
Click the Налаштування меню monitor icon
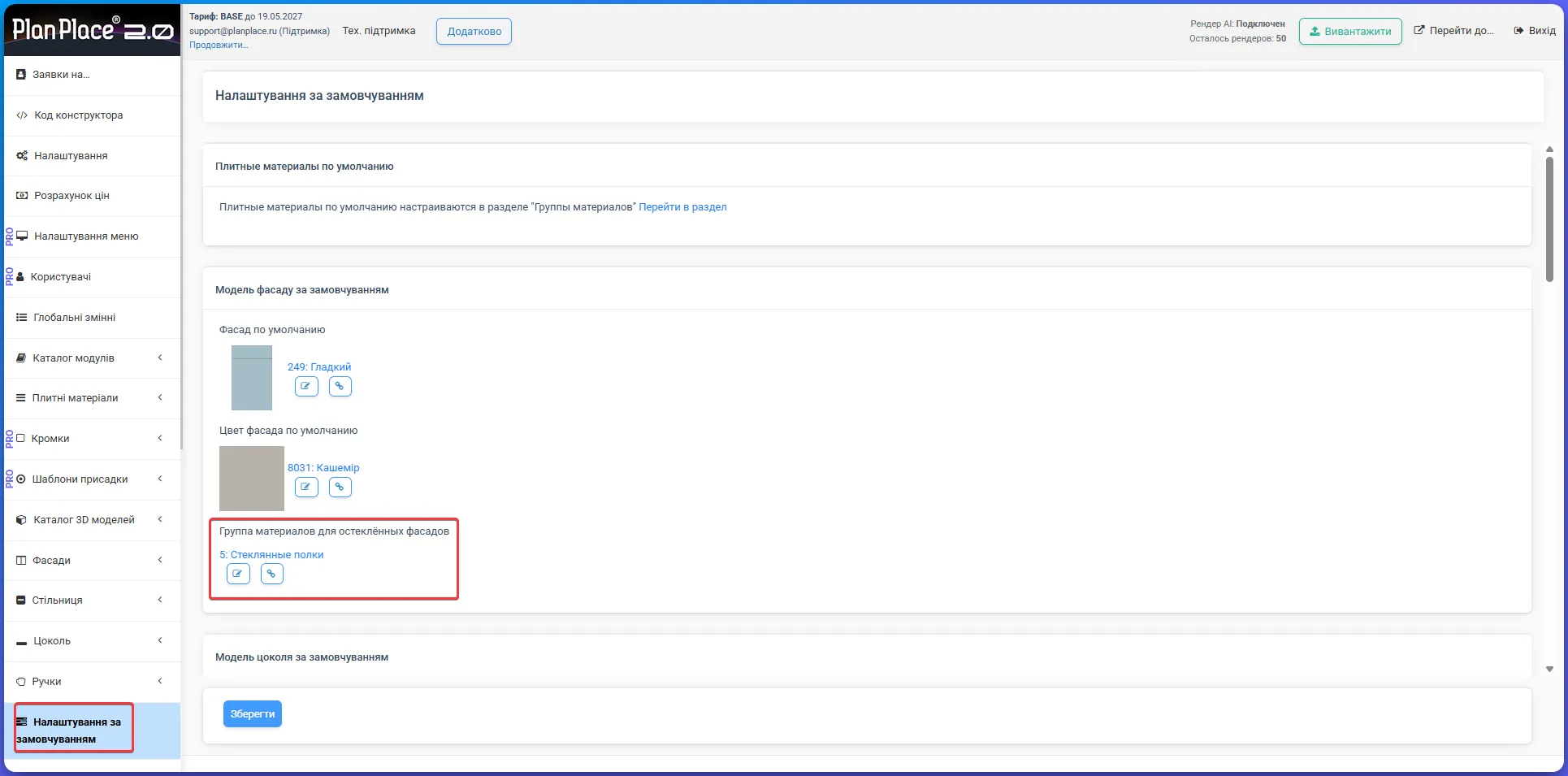coord(22,236)
